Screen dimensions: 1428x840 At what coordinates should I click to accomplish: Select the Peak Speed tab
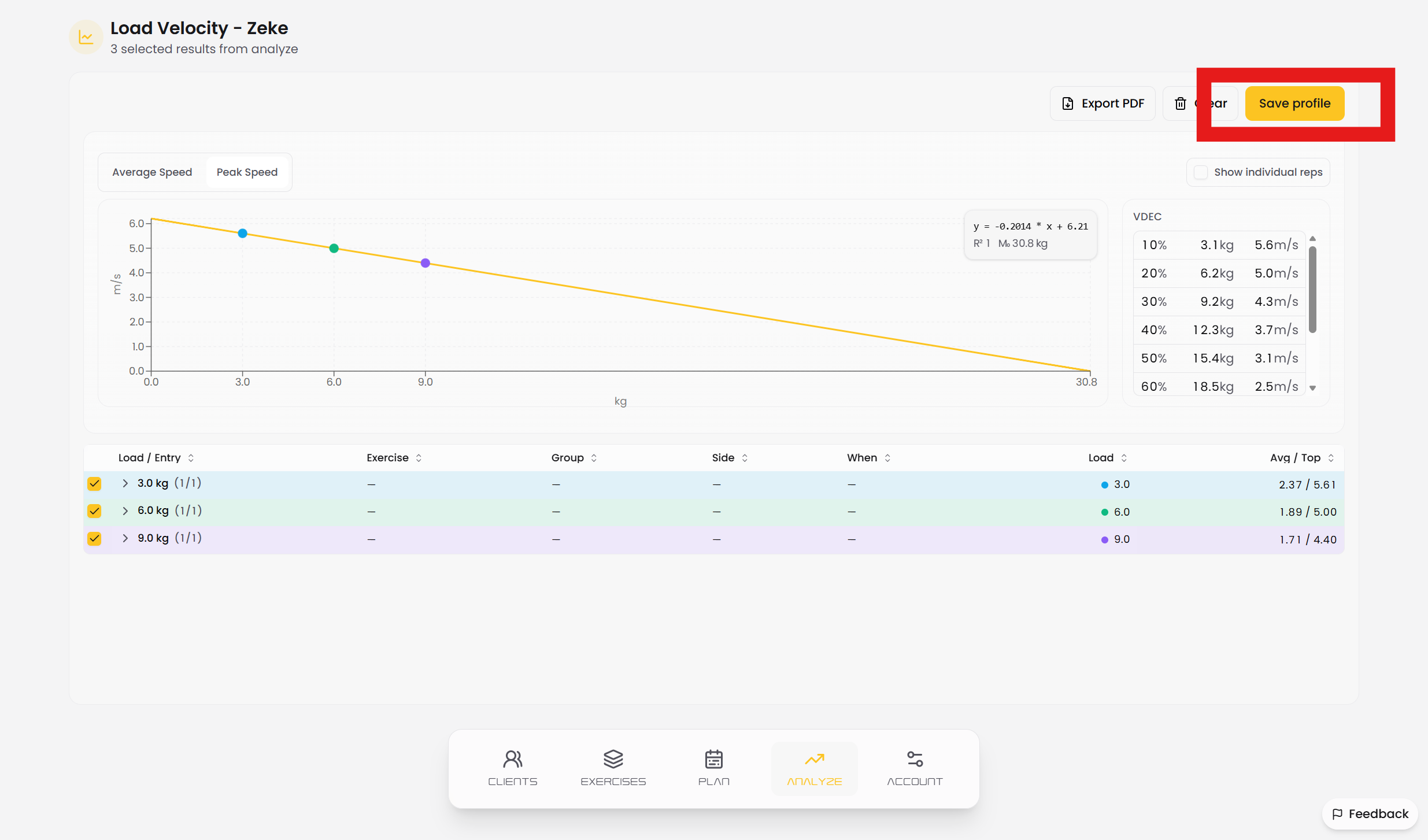point(247,172)
